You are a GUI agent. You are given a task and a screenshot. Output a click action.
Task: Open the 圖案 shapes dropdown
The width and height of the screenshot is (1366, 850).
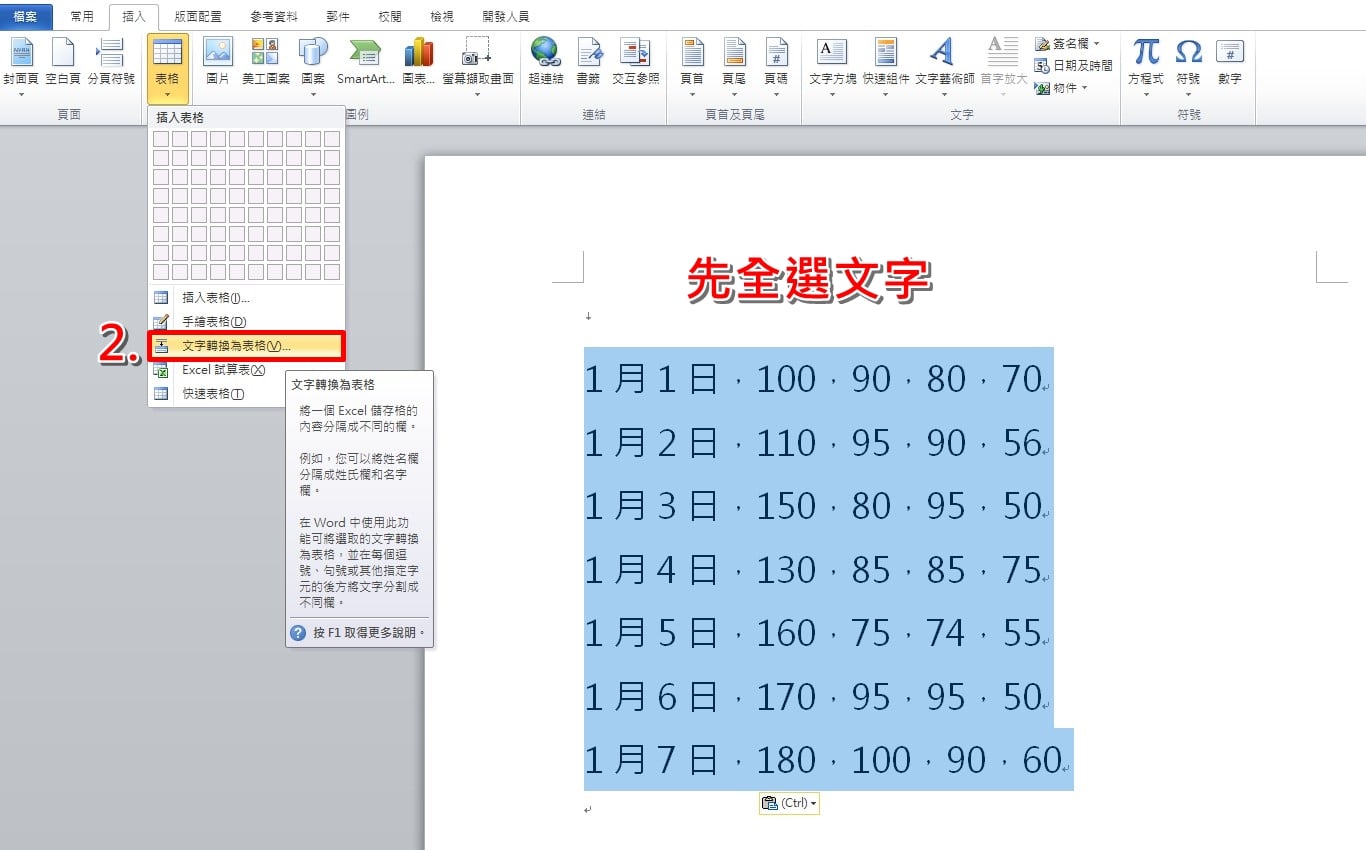tap(313, 95)
